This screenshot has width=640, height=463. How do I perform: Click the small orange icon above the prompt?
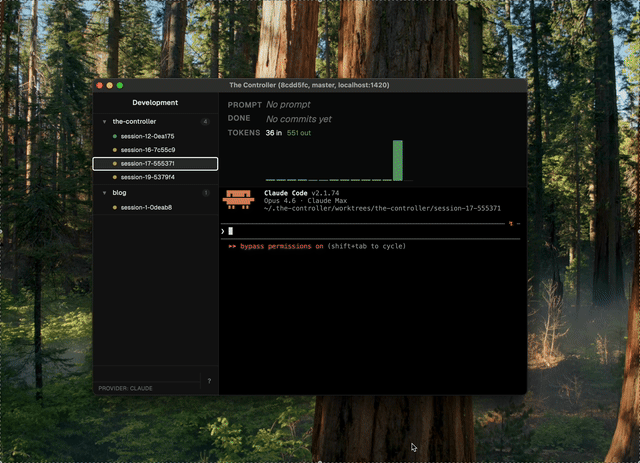511,223
